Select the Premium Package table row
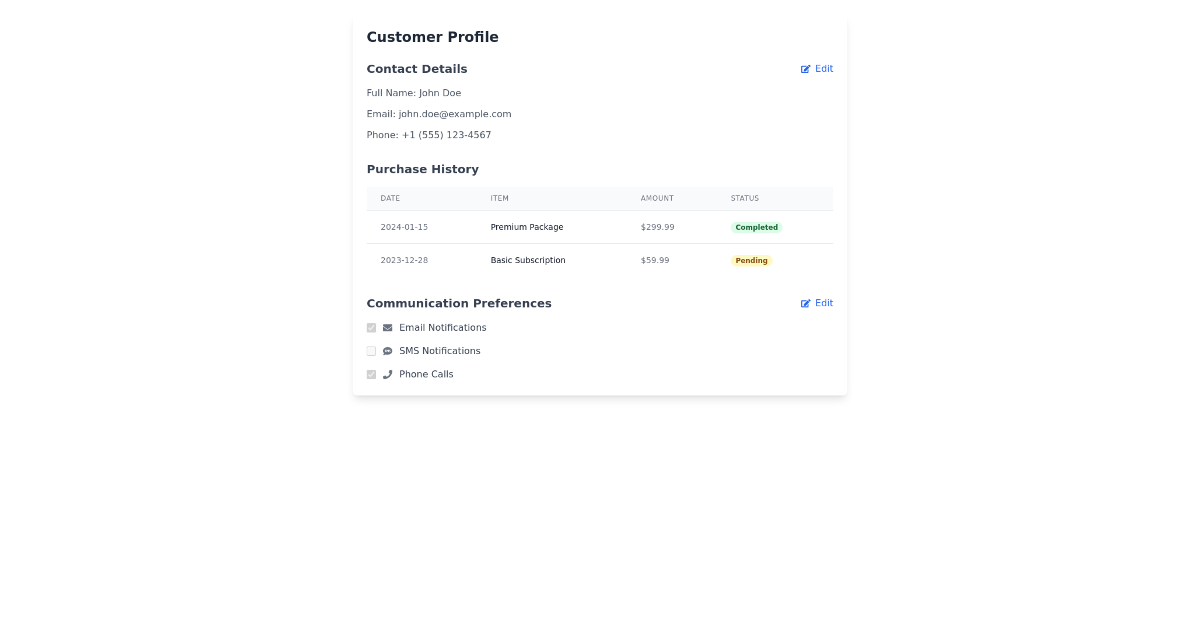The width and height of the screenshot is (1200, 630). (550, 227)
